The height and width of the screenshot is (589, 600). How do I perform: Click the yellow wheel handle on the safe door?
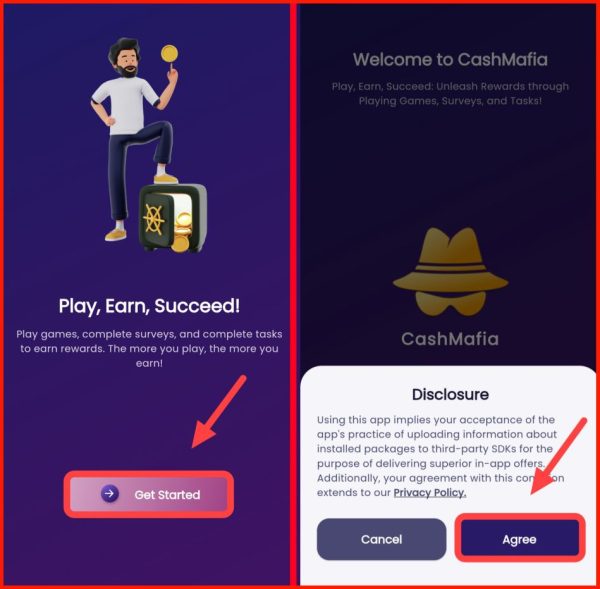tap(154, 220)
